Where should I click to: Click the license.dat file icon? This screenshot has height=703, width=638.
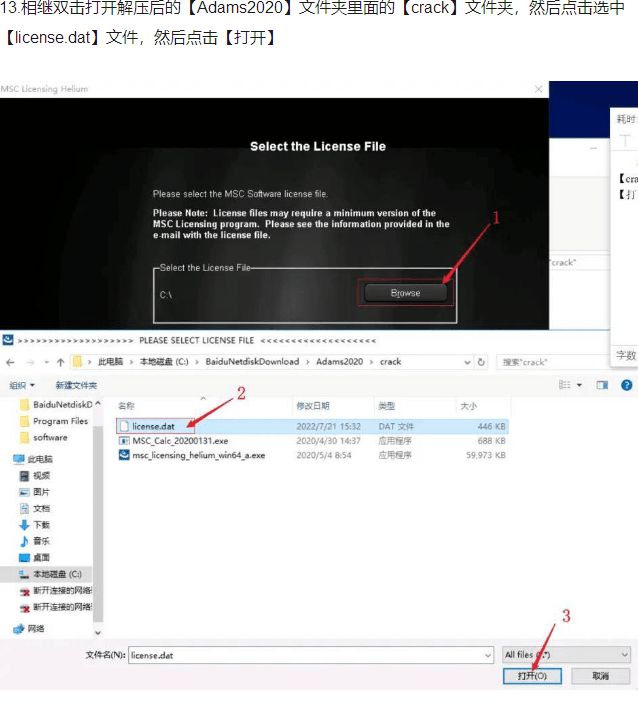pos(124,426)
